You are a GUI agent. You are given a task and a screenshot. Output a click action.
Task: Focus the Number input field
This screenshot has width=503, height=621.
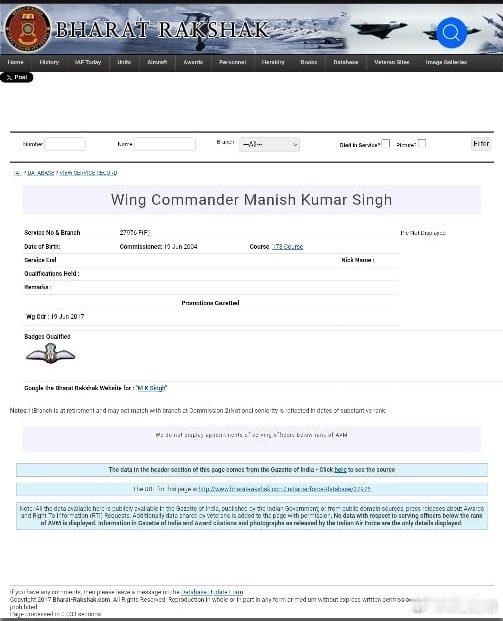(x=65, y=144)
